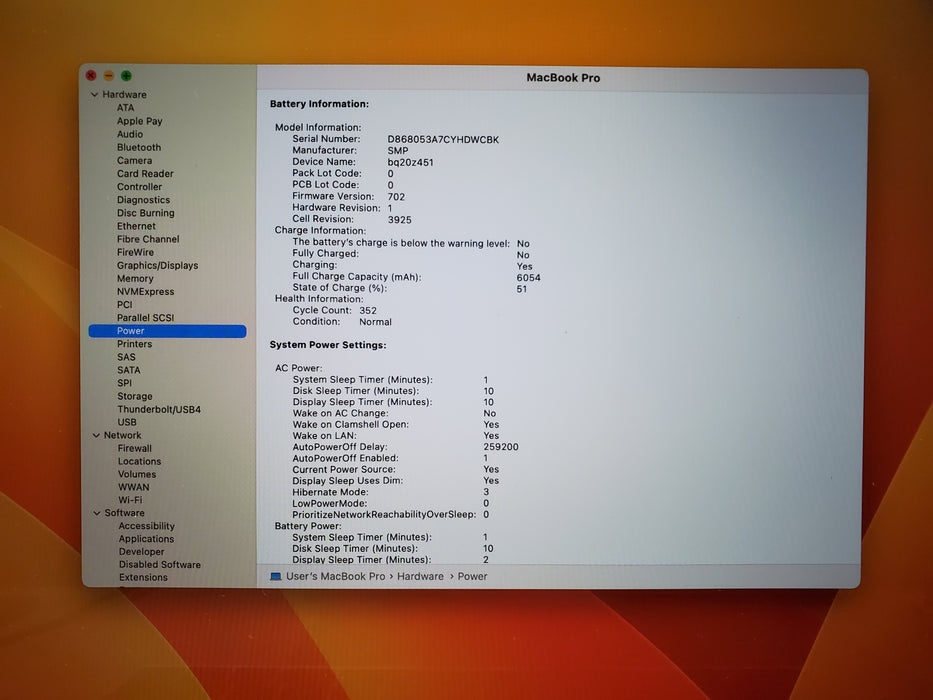
Task: Show Ethernet hardware details
Action: click(136, 226)
